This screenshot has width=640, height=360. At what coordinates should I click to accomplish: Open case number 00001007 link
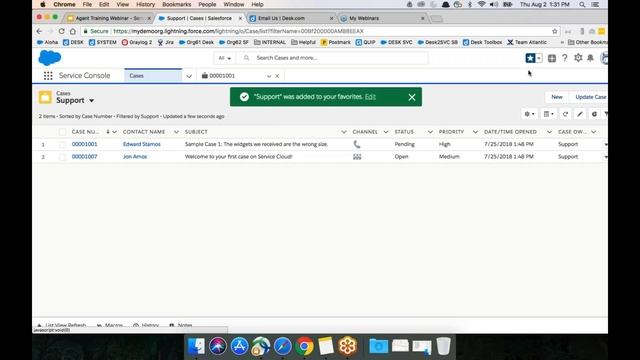point(84,157)
